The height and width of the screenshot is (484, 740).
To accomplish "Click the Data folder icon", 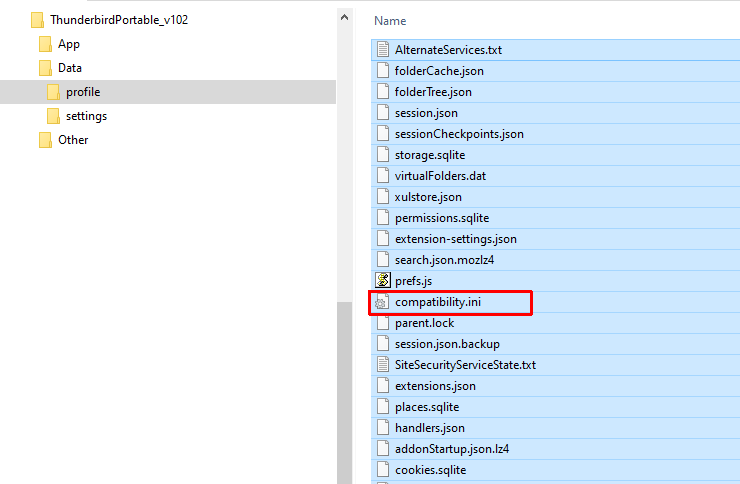I will [x=45, y=68].
